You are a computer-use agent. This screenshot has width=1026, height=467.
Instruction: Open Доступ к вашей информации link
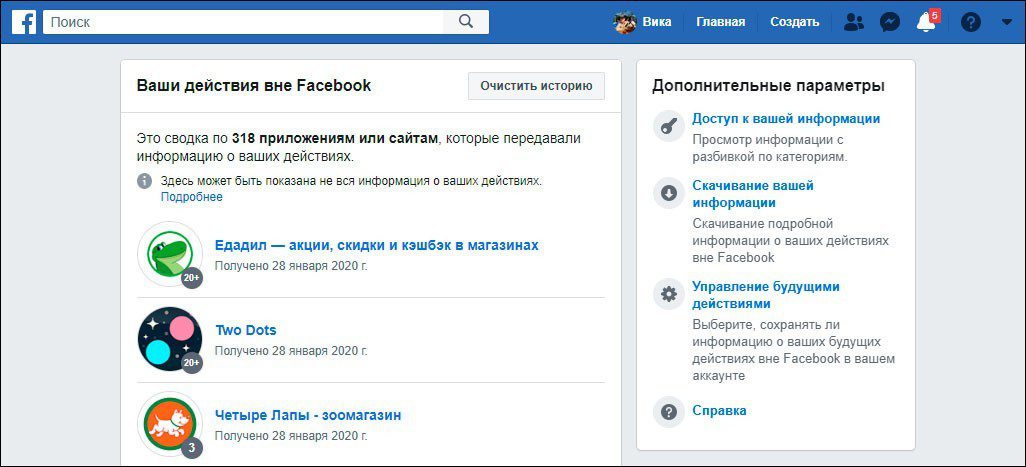(786, 119)
